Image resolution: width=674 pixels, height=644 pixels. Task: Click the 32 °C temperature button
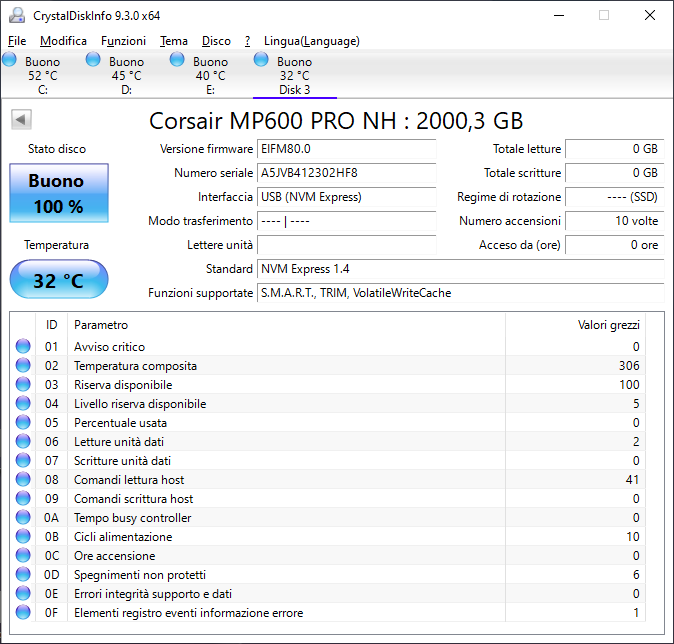pos(59,279)
